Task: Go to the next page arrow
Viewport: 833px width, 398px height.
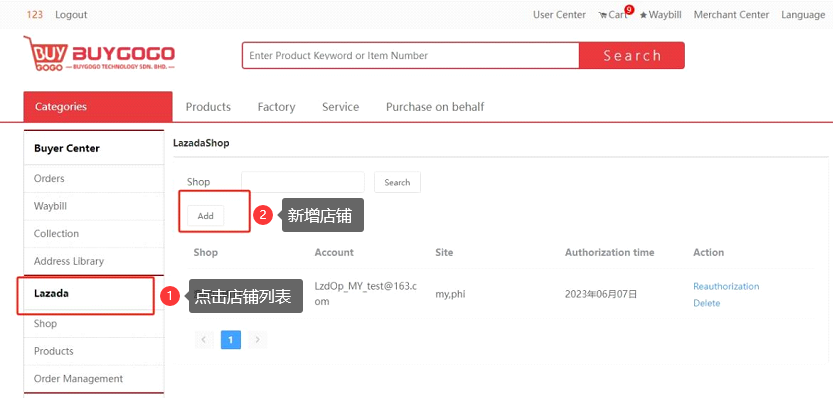Action: (258, 340)
